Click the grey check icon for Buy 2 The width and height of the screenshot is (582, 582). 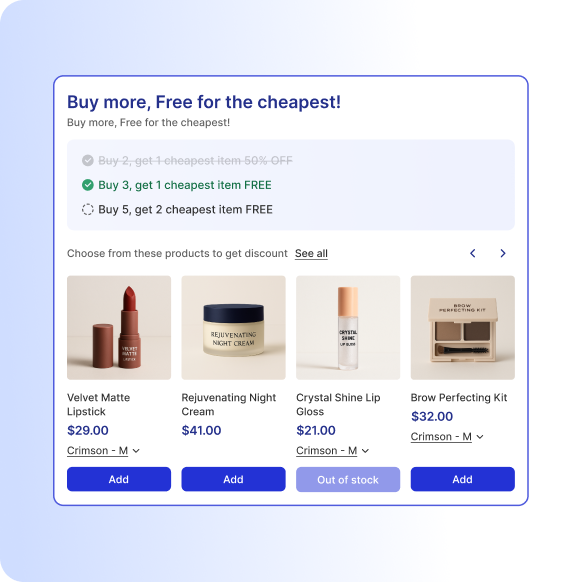click(x=88, y=160)
